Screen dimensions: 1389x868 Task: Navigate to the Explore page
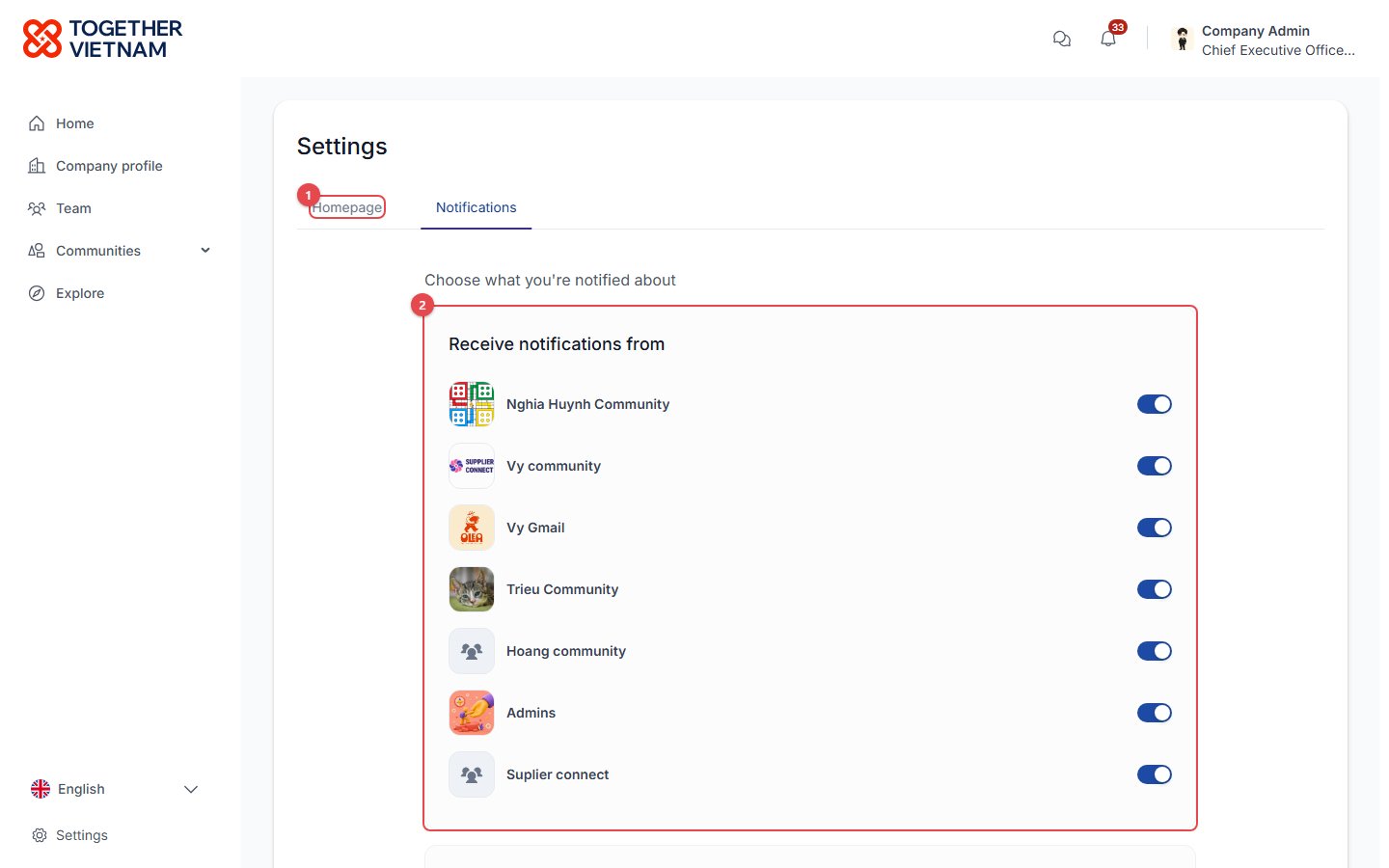[80, 293]
